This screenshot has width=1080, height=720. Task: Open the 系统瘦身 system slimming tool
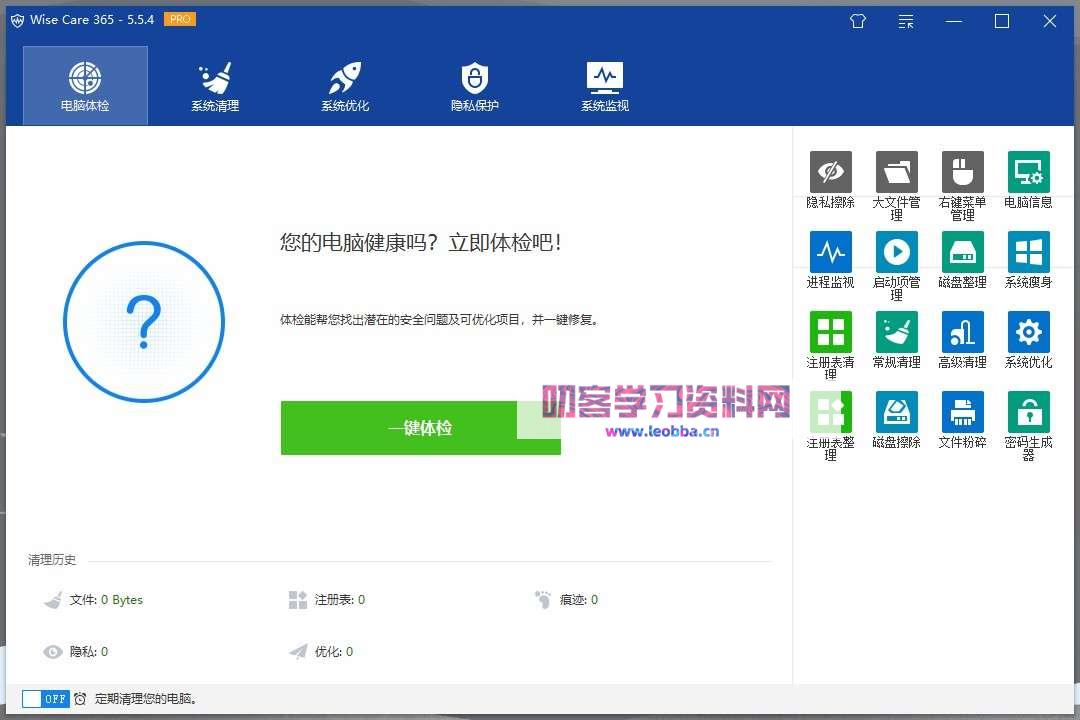click(1028, 253)
